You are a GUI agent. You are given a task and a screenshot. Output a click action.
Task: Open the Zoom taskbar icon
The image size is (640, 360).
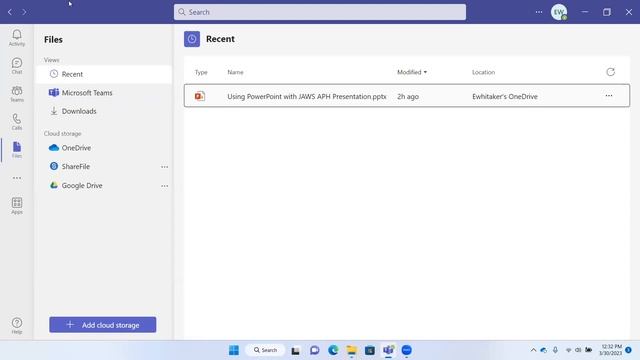[407, 350]
